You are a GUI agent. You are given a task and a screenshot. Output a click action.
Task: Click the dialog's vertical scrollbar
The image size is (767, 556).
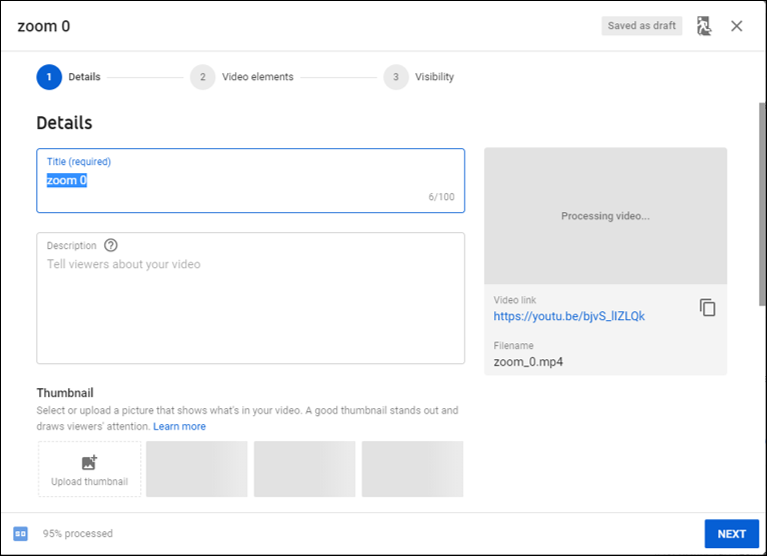click(762, 204)
